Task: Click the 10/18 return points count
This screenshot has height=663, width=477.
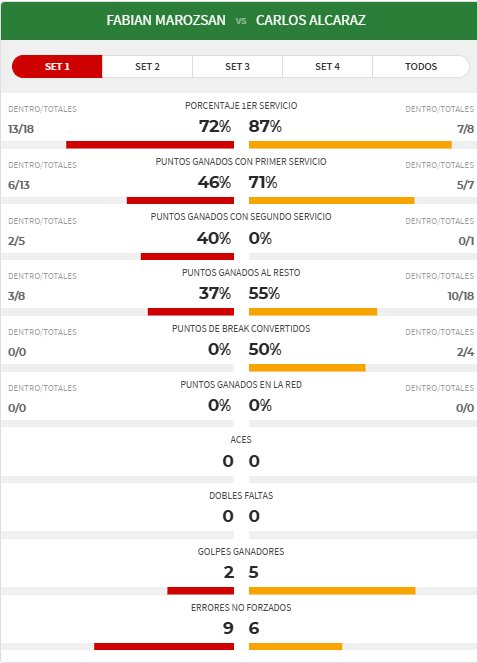Action: [461, 296]
